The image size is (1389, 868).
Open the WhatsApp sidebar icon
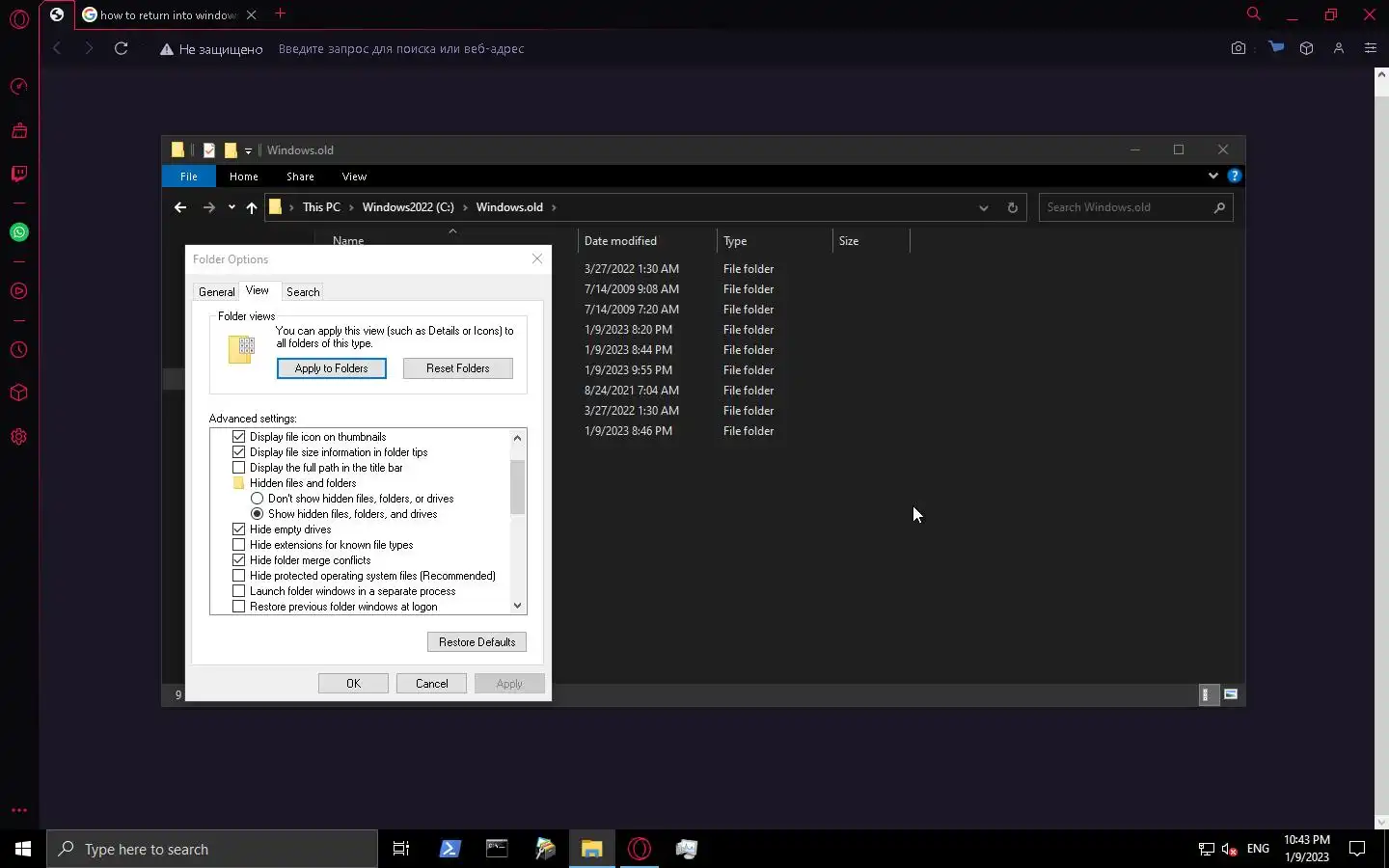[18, 232]
